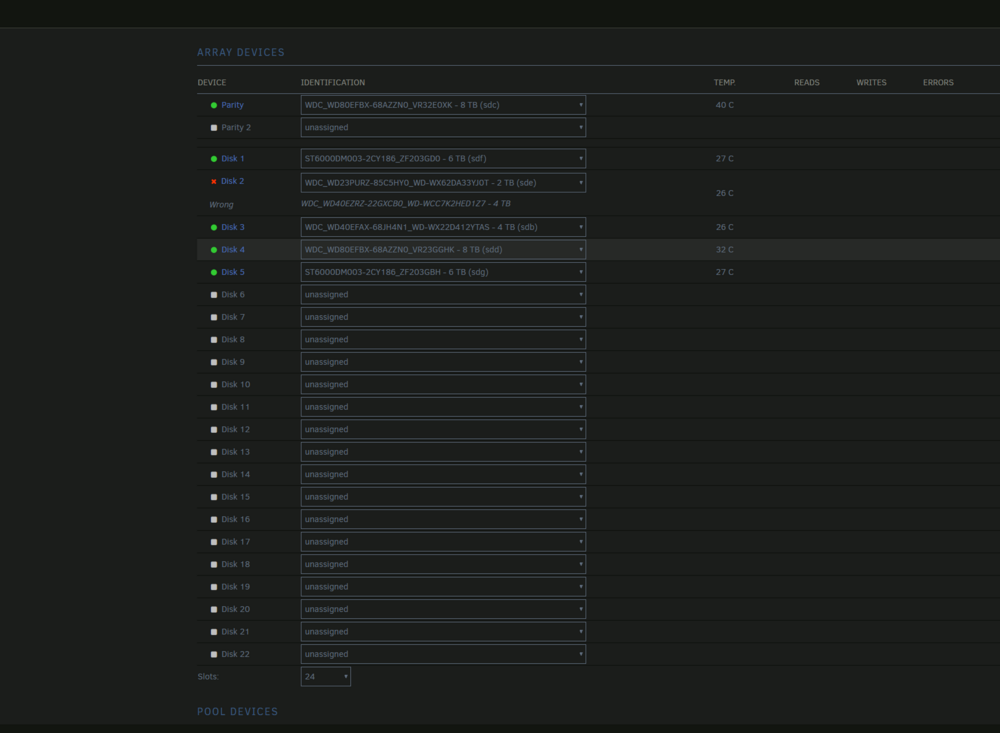Image resolution: width=1000 pixels, height=733 pixels.
Task: Click the Disk 12 label
Action: point(235,430)
